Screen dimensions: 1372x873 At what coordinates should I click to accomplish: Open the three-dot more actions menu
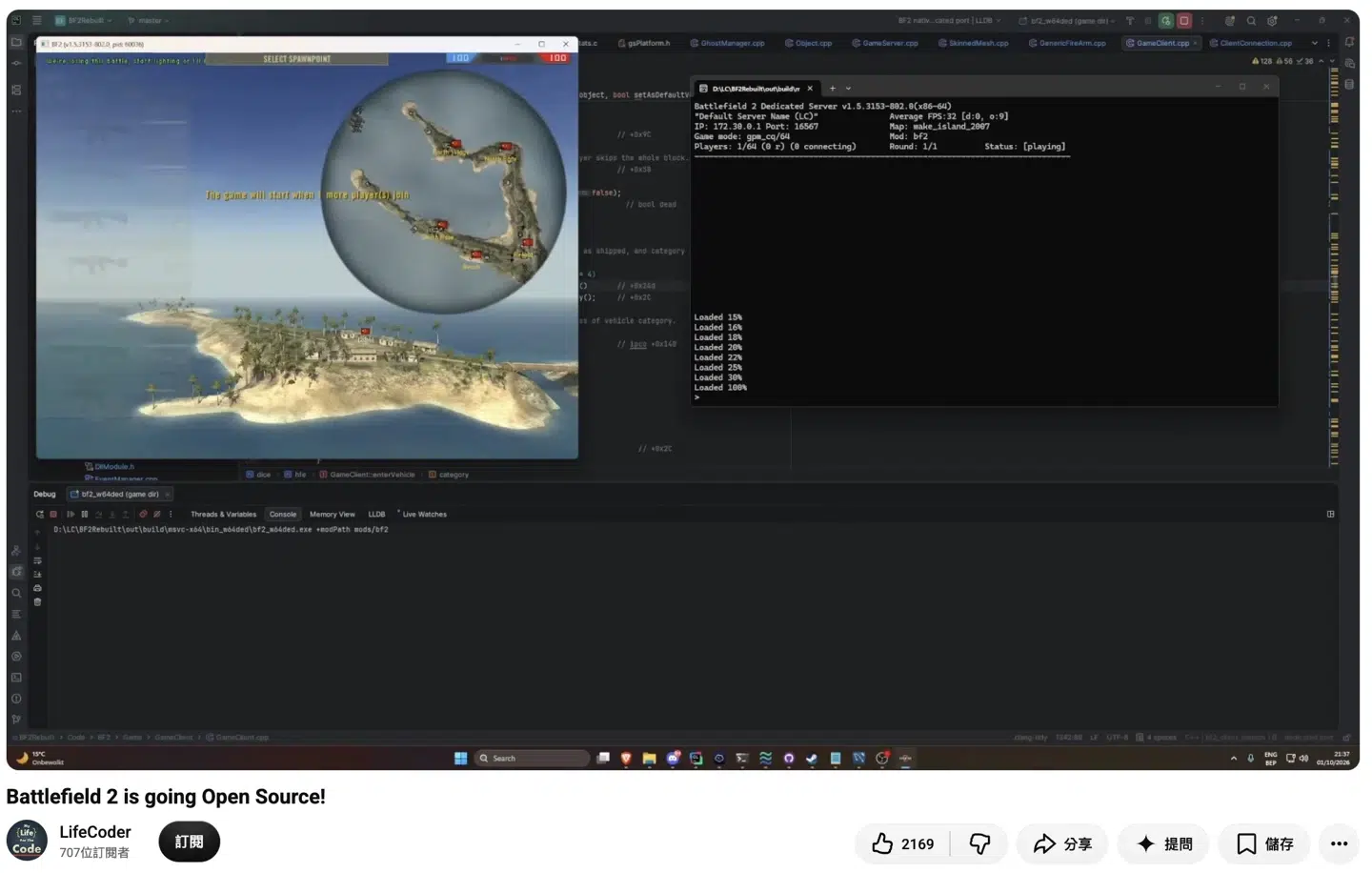point(1339,843)
